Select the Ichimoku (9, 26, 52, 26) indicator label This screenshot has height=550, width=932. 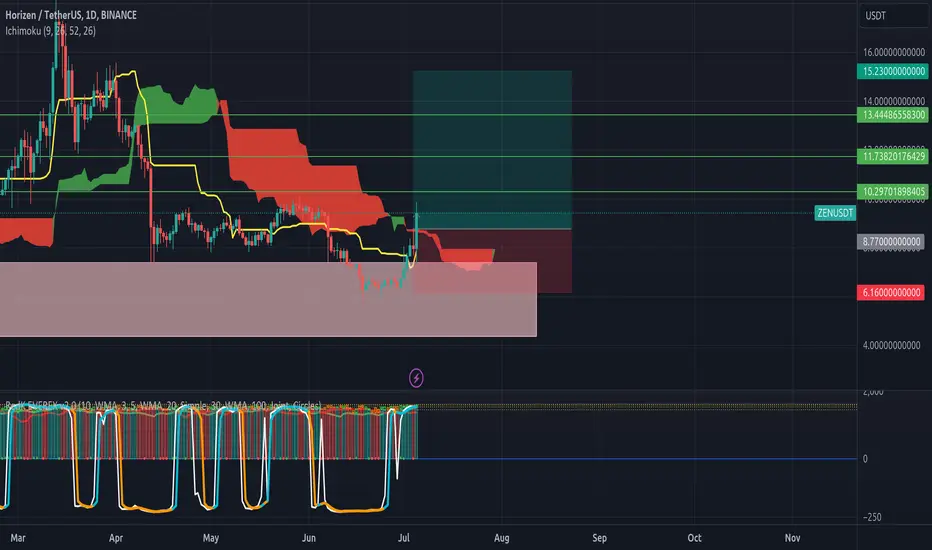coord(51,31)
